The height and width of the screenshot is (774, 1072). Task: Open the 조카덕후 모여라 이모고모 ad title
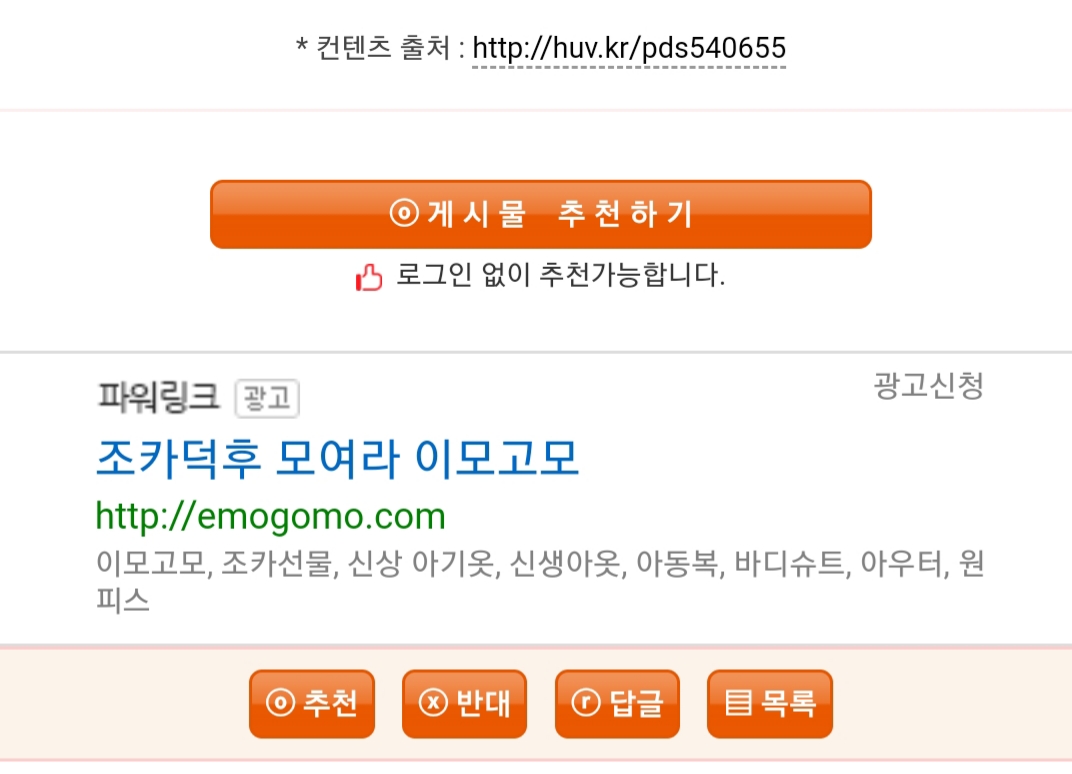pos(338,457)
